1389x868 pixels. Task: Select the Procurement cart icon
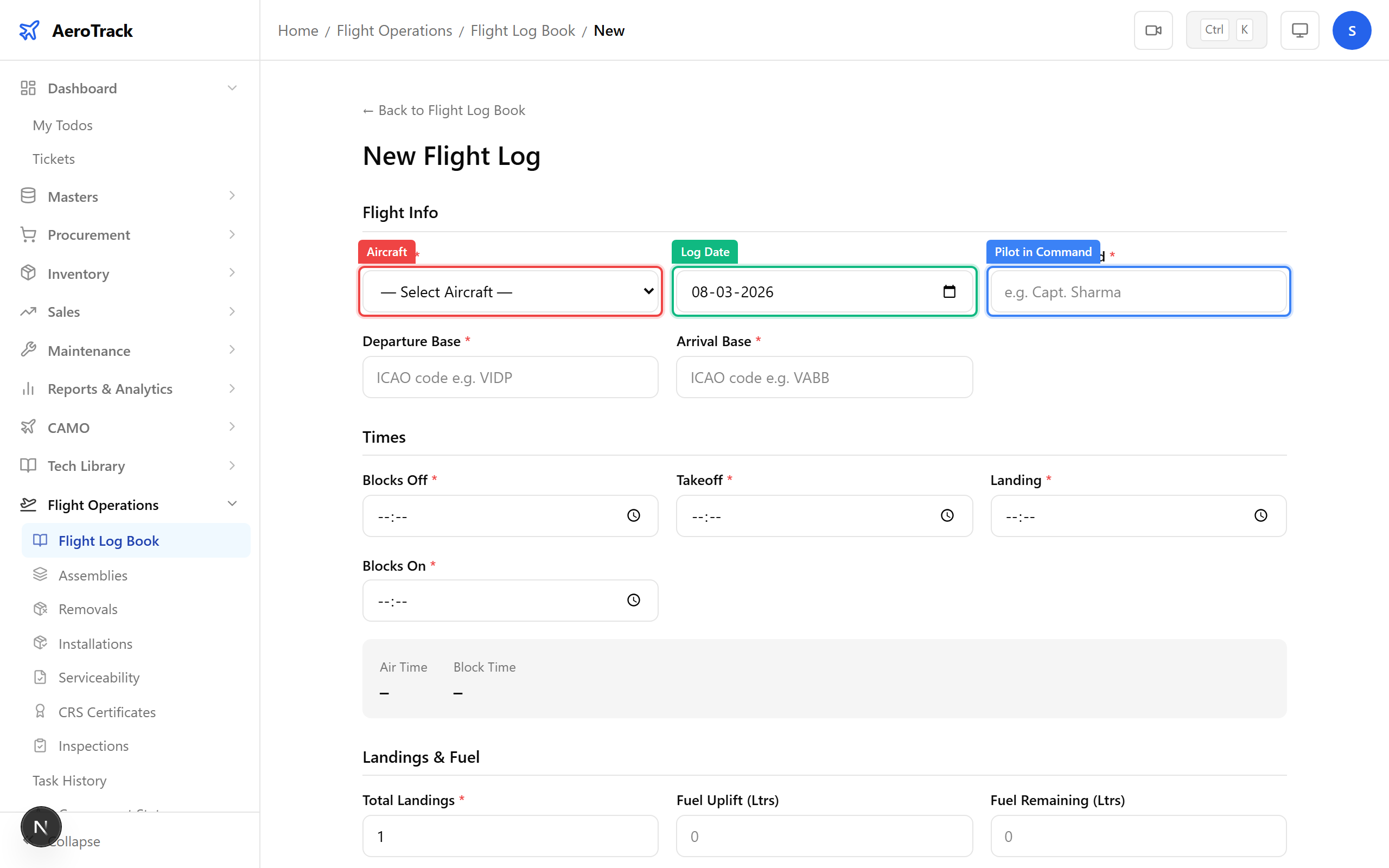tap(28, 234)
